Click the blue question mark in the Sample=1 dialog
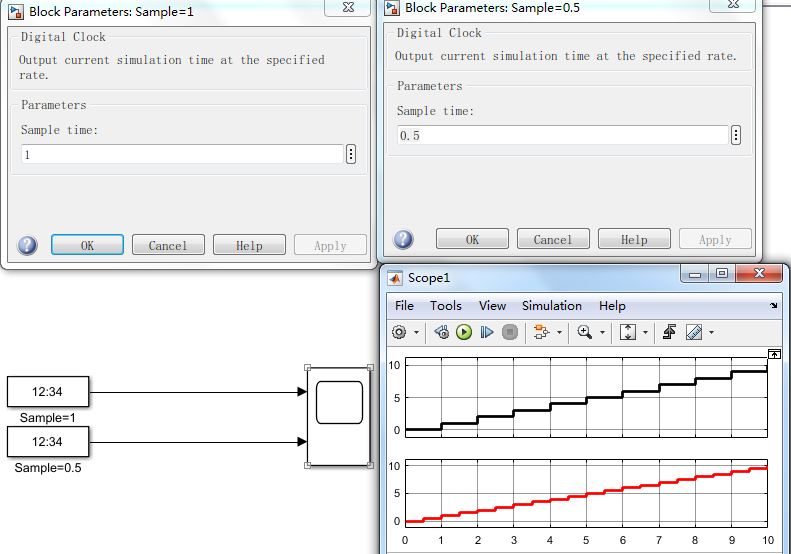 pyautogui.click(x=27, y=245)
